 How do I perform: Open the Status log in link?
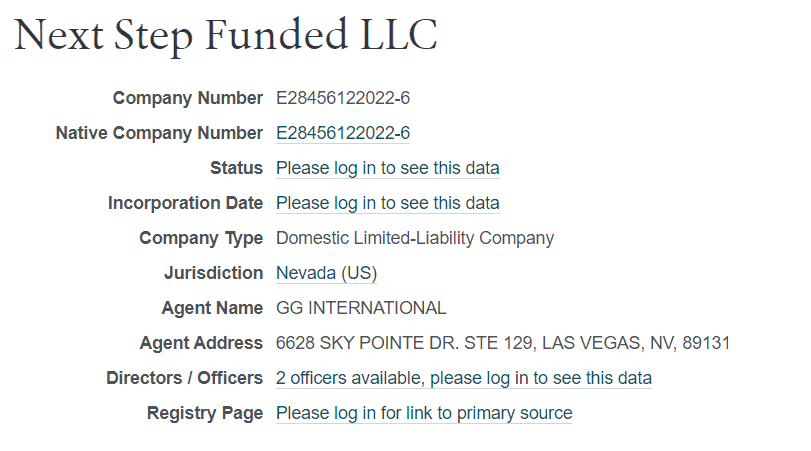pyautogui.click(x=387, y=168)
